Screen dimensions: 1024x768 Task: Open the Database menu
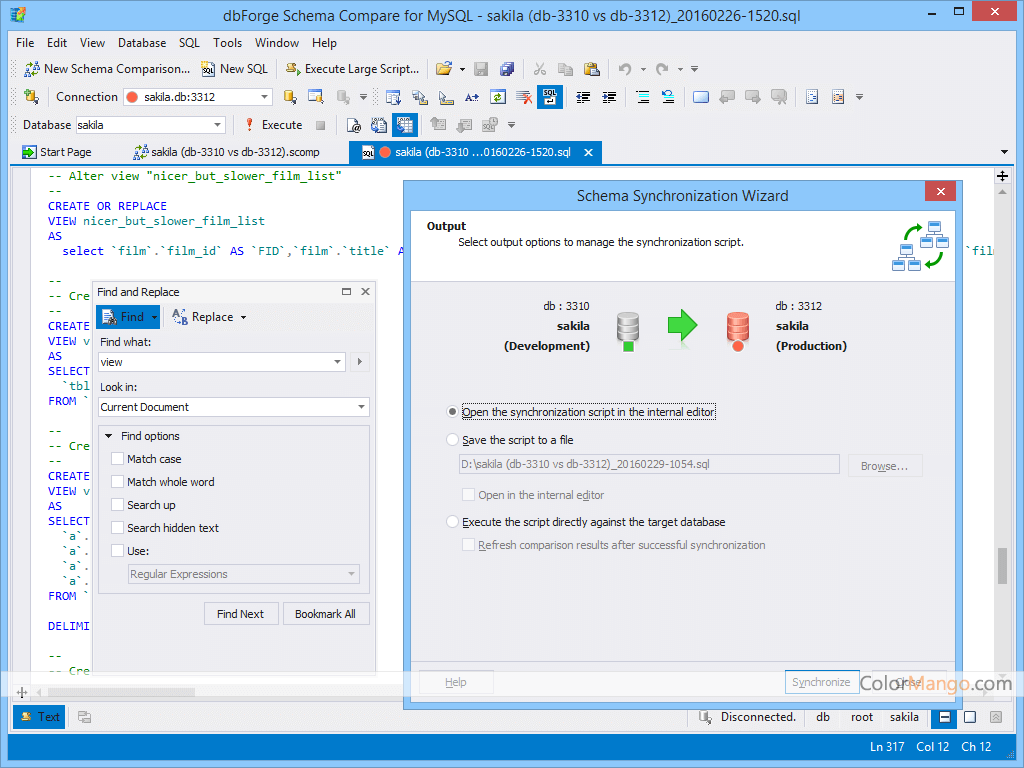coord(142,42)
